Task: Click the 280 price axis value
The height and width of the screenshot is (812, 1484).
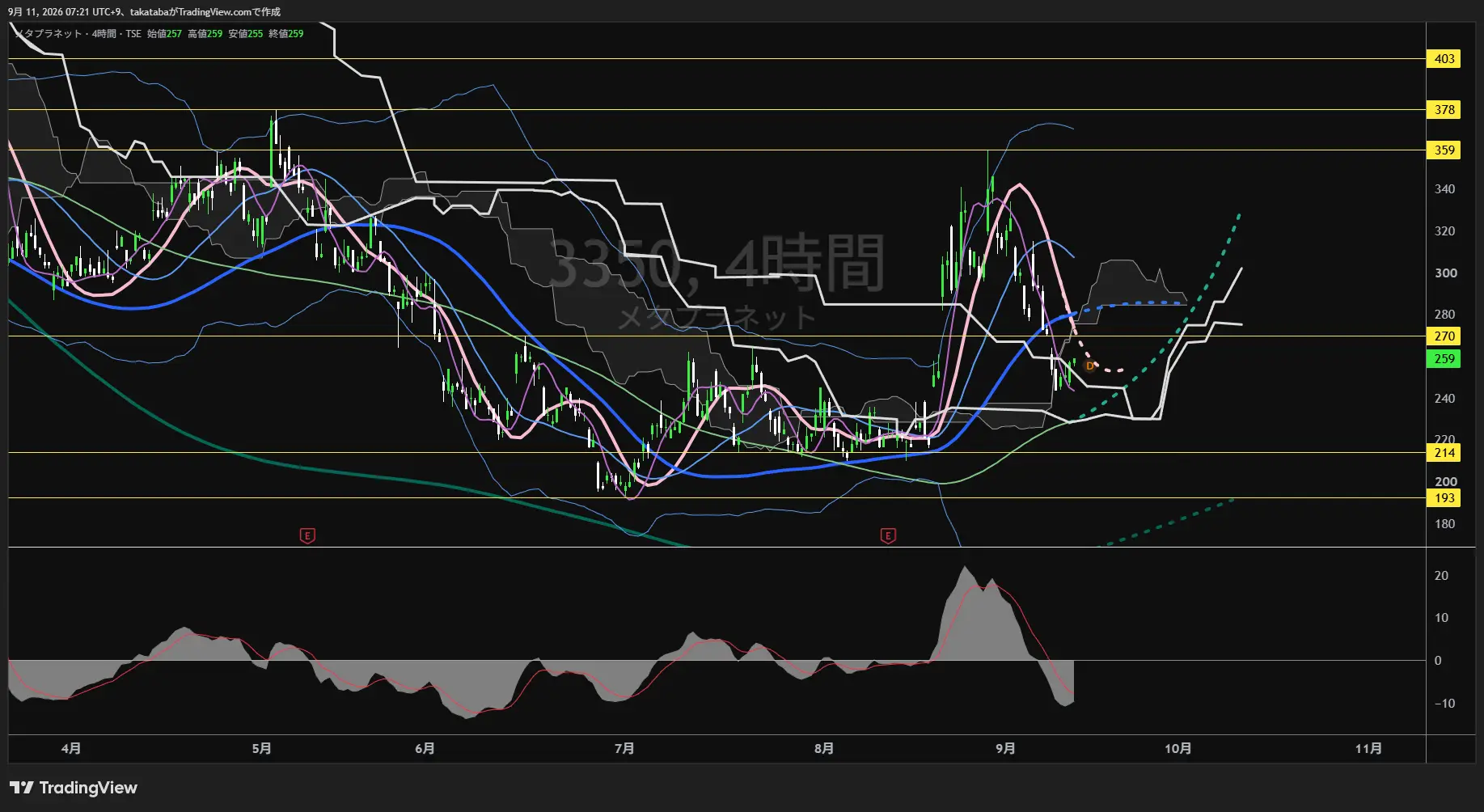Action: (x=1444, y=315)
